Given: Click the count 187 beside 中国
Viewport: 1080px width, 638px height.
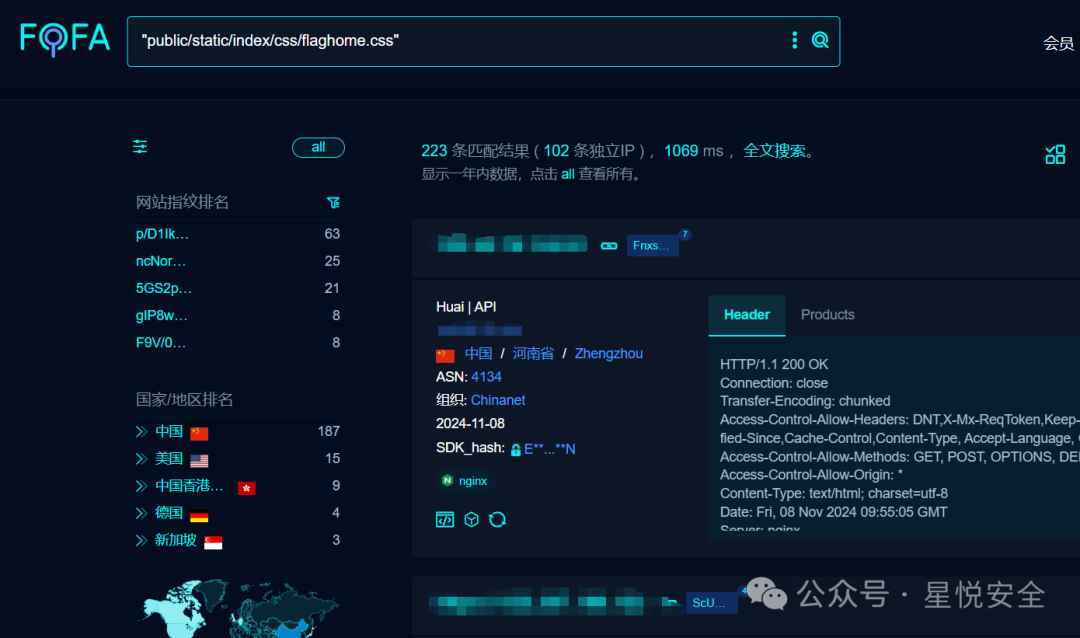Looking at the screenshot, I should (x=329, y=431).
